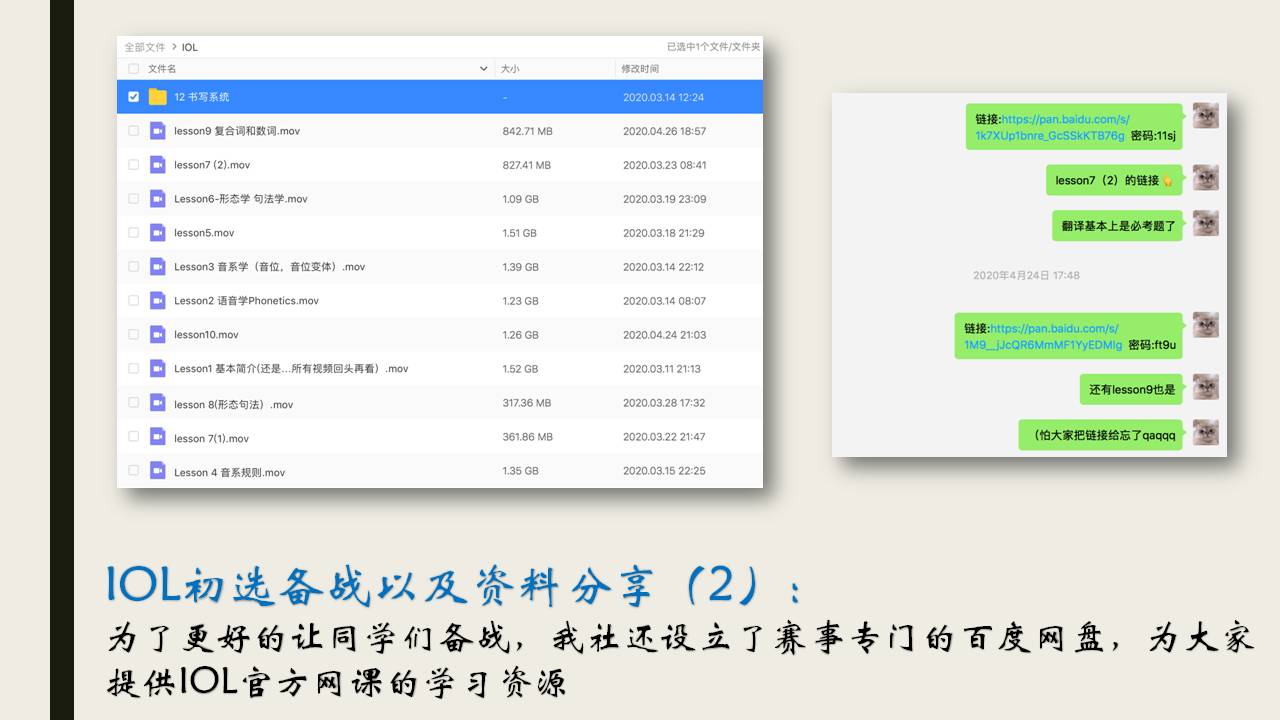Image resolution: width=1280 pixels, height=720 pixels.
Task: Select the IOL breadcrumb folder item
Action: [x=190, y=47]
